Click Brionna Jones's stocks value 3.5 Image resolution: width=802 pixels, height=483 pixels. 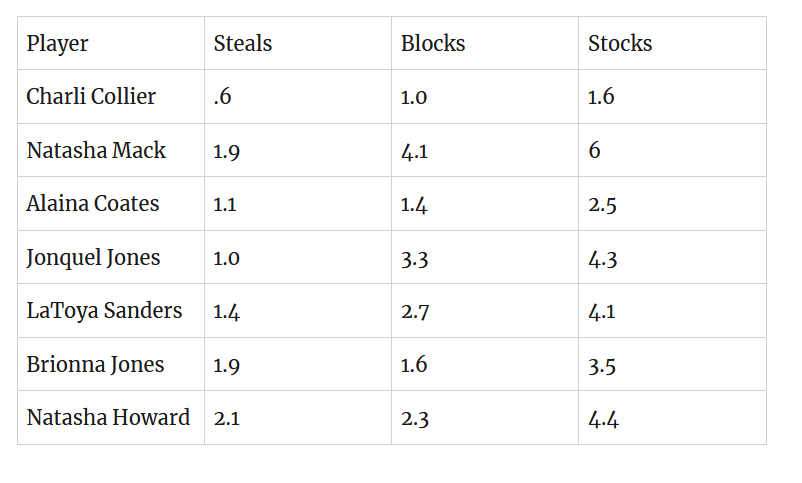pos(602,365)
